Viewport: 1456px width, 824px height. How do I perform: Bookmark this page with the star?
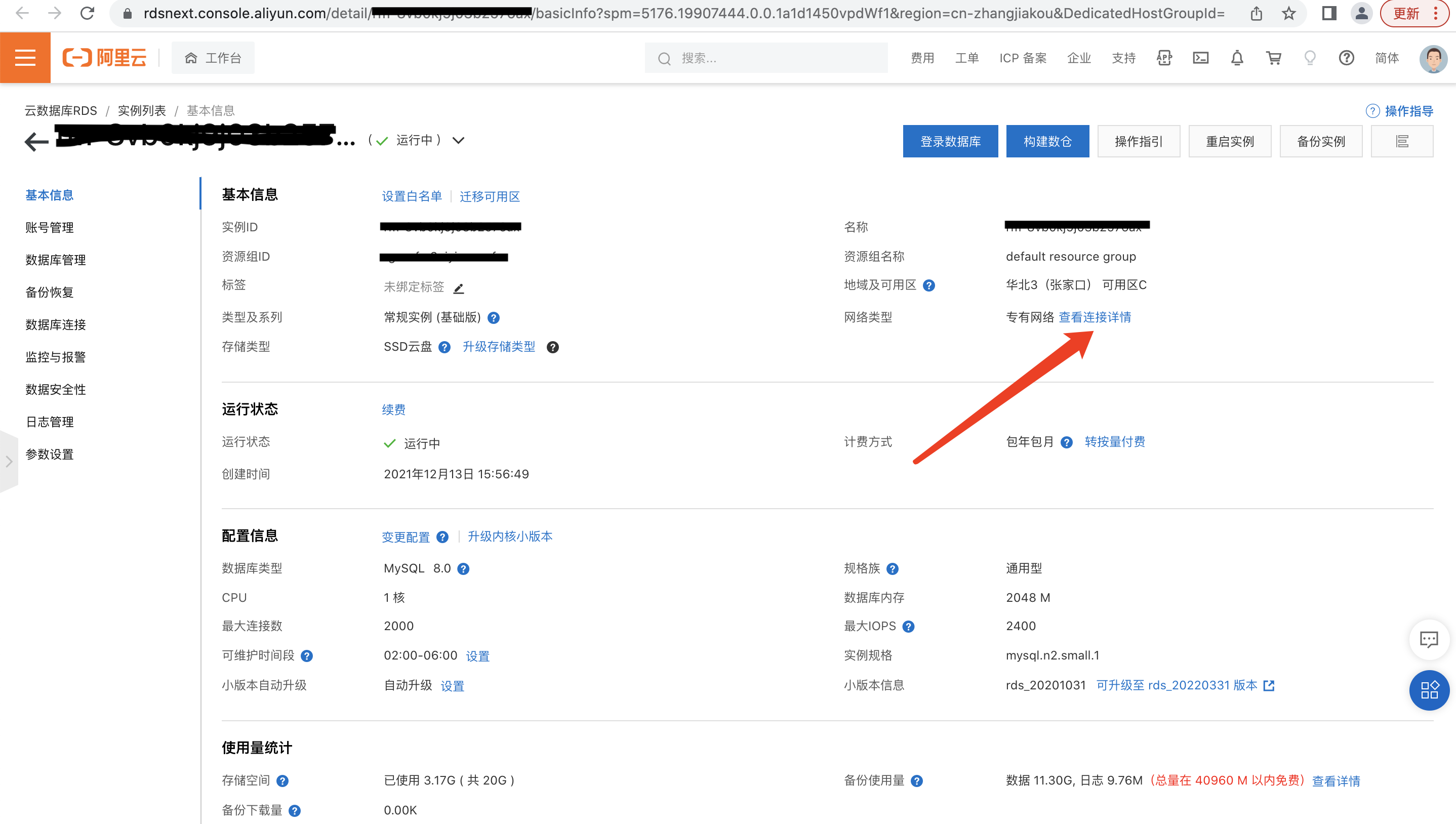click(1289, 13)
